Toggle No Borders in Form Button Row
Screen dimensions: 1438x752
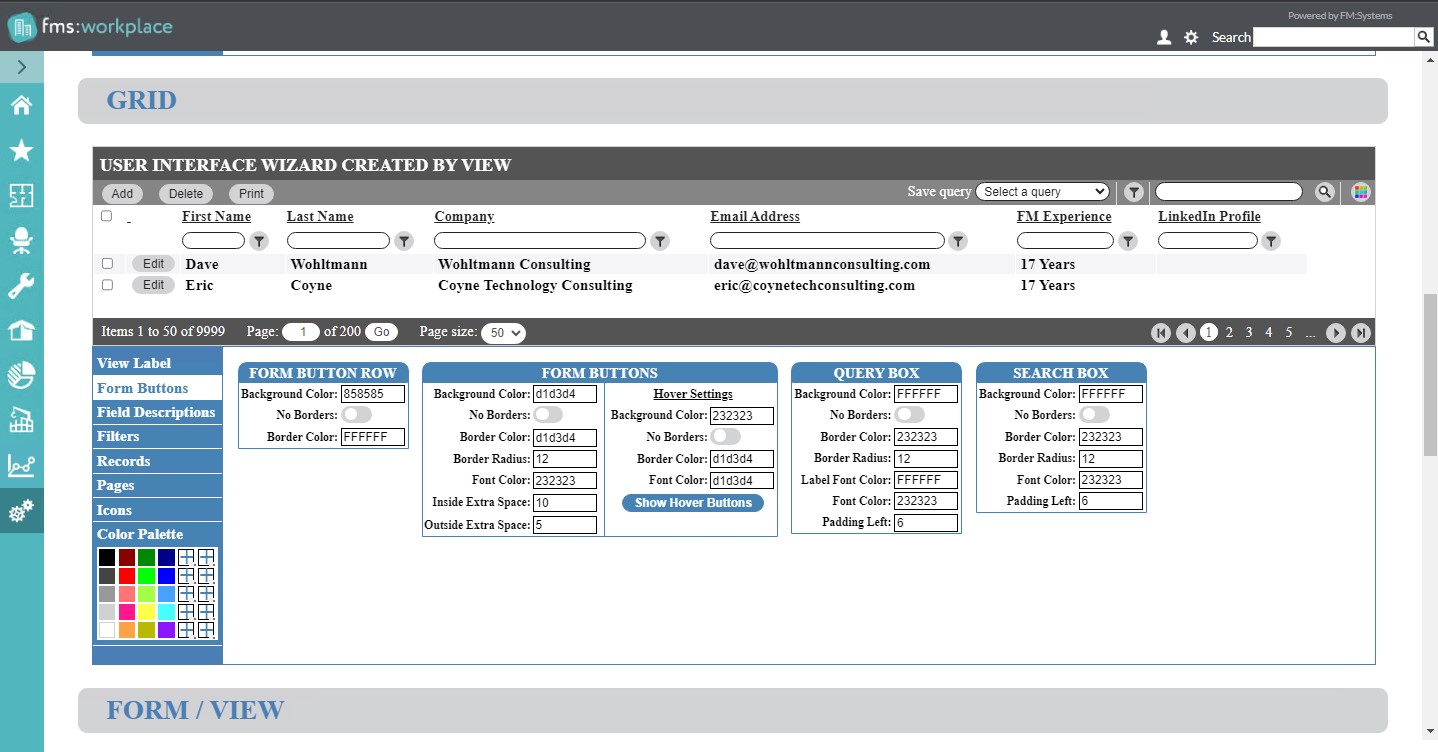point(356,414)
